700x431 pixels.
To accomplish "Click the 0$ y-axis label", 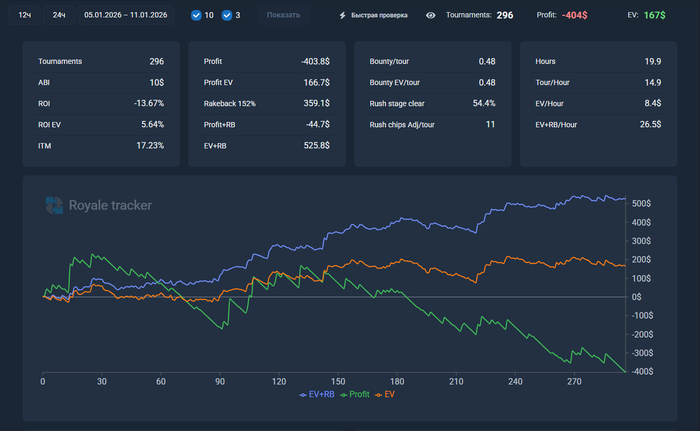I will tap(636, 297).
